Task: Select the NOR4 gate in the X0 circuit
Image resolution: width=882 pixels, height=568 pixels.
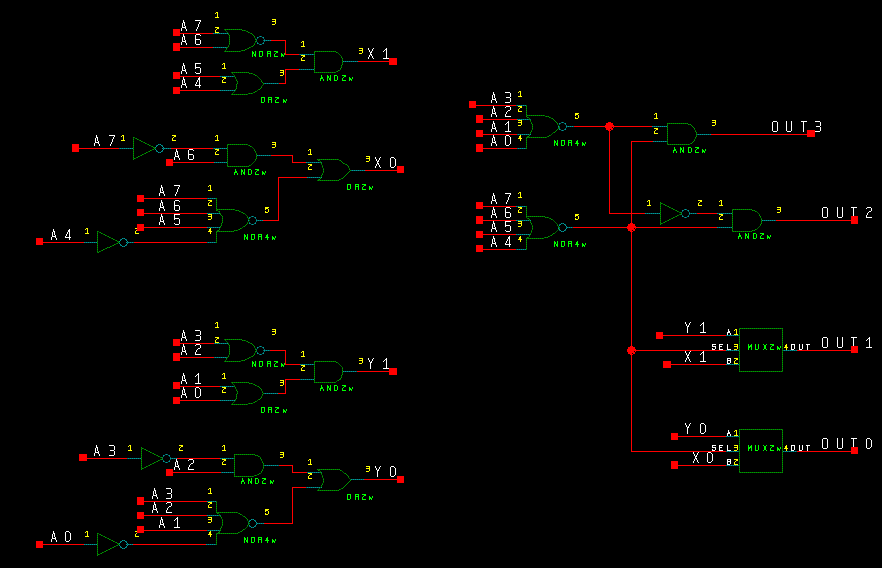Action: point(236,220)
